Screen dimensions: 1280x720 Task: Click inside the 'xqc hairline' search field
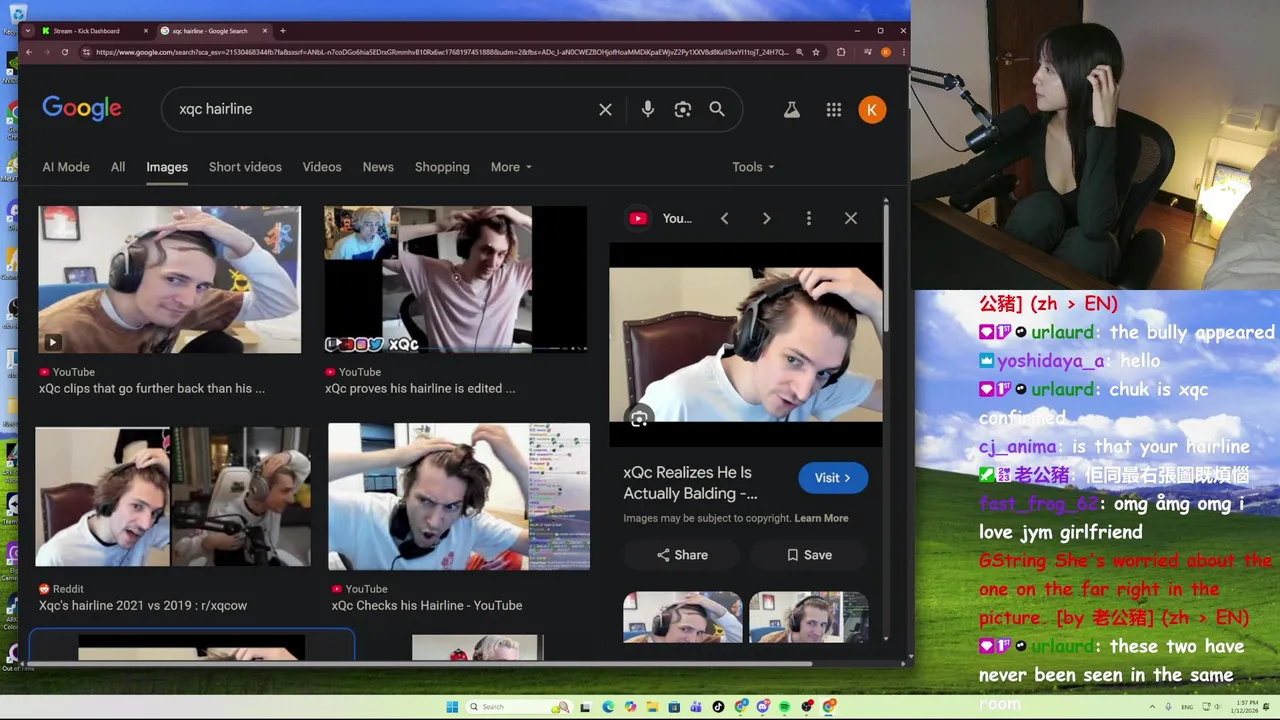[380, 109]
